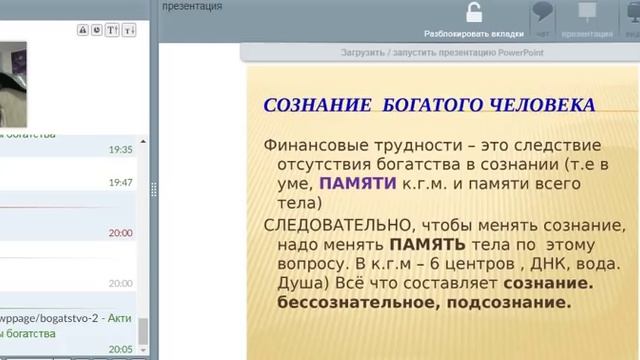640x360 pixels.
Task: Click Разблокировать вкладки label text
Action: pyautogui.click(x=474, y=34)
